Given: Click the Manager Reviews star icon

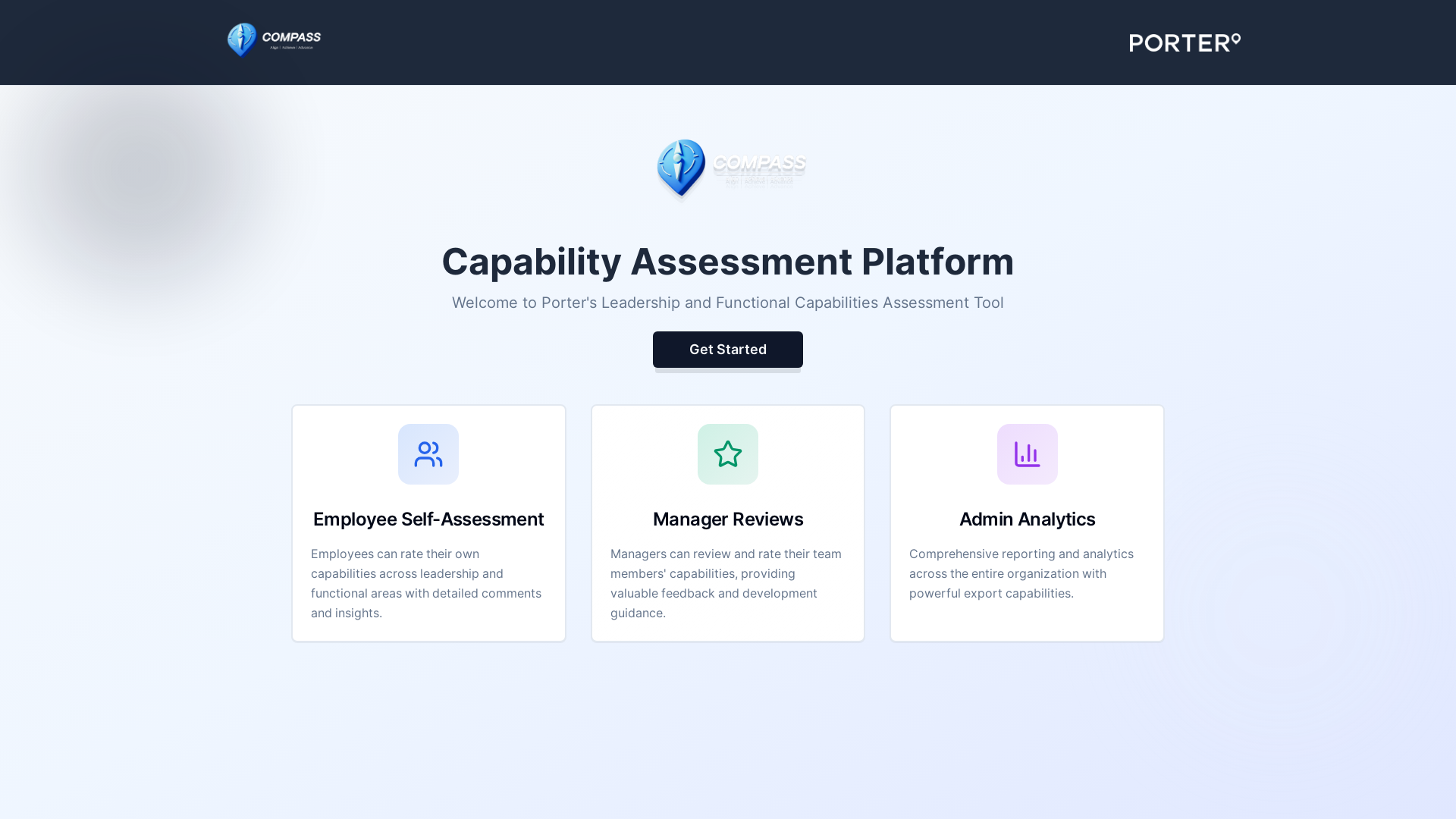Looking at the screenshot, I should 728,454.
